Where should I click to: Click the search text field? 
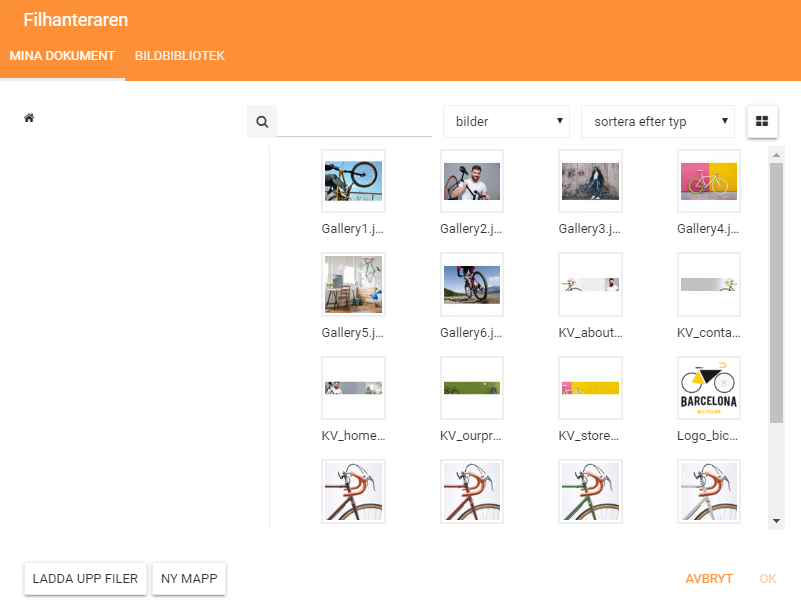click(355, 122)
